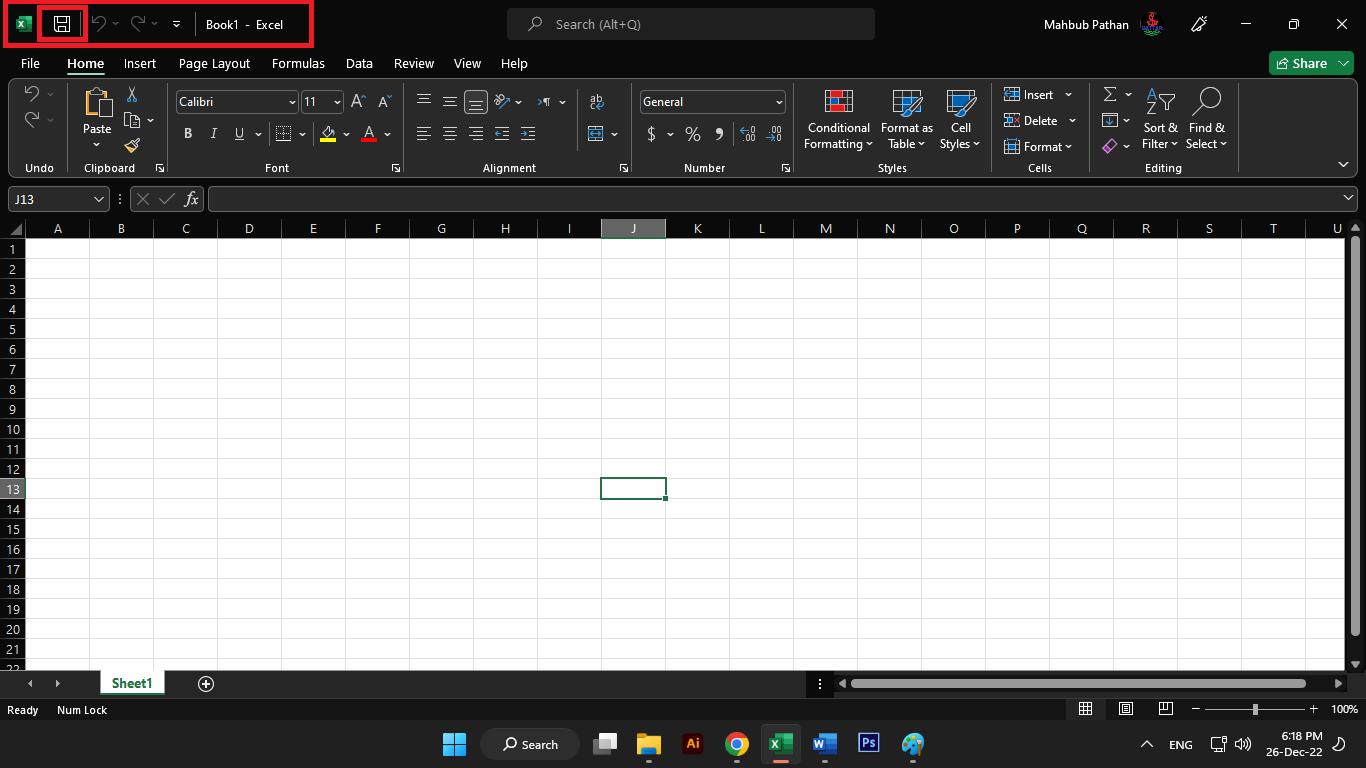
Task: Switch to Review tab
Action: (414, 63)
